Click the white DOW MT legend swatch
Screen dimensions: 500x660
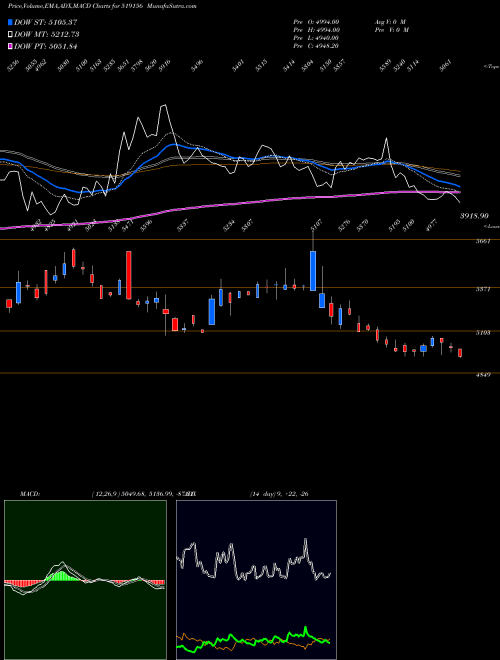pyautogui.click(x=10, y=34)
